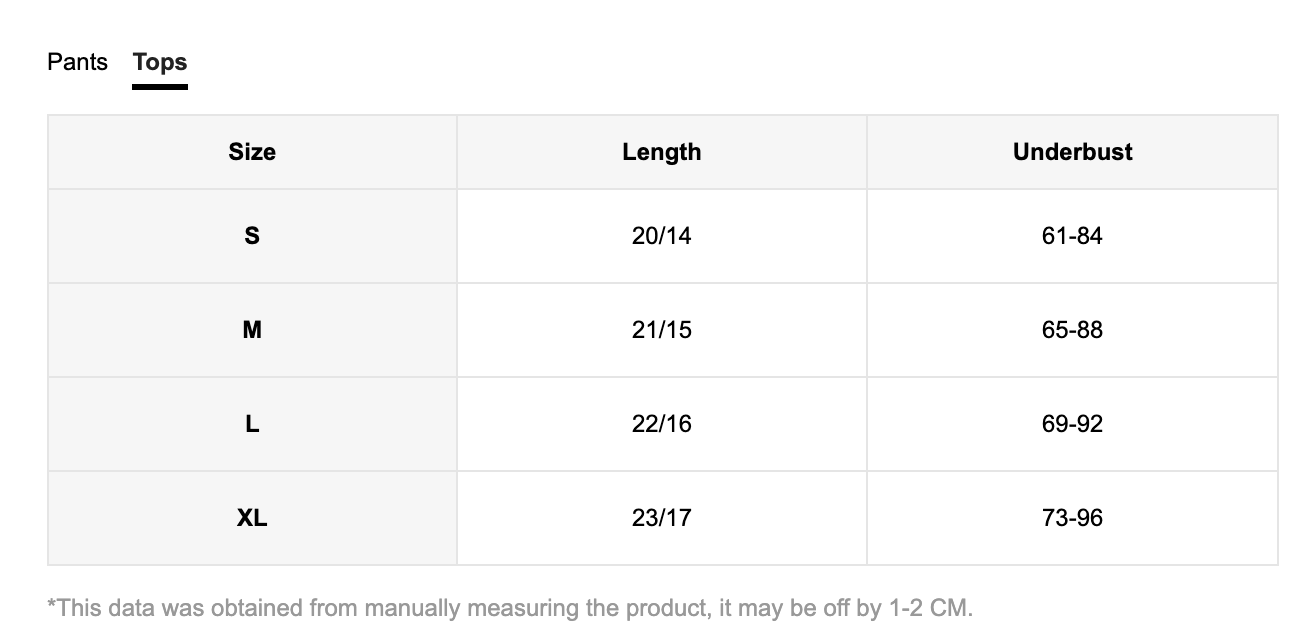1310x640 pixels.
Task: Click the Size column header
Action: click(252, 152)
